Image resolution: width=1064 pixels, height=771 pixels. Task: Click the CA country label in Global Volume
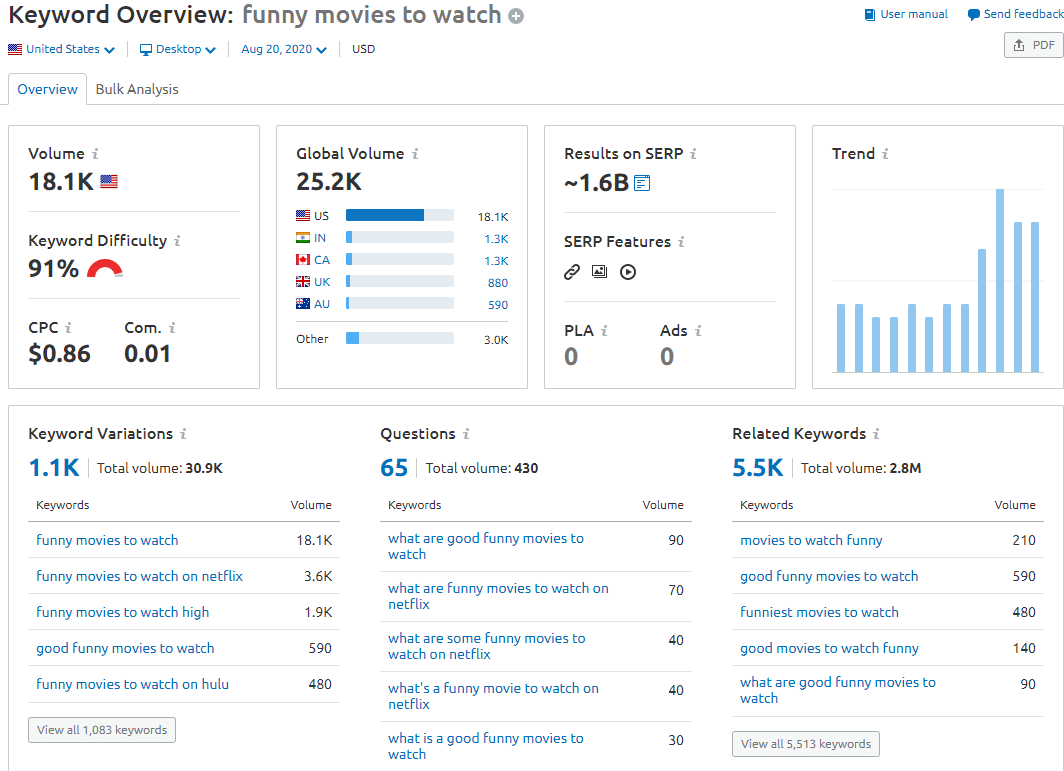pos(322,260)
